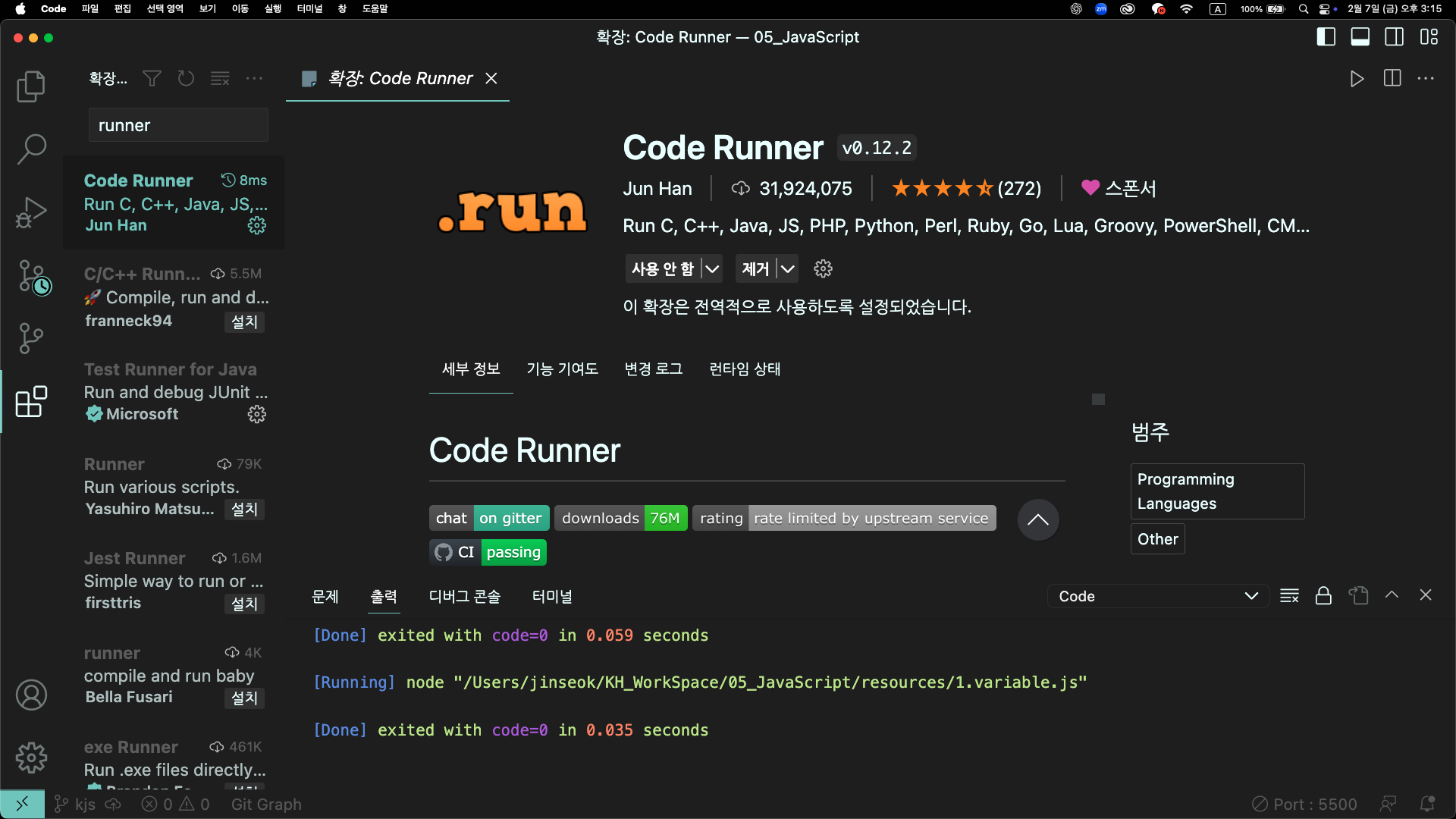Clear the output panel

(x=1289, y=596)
